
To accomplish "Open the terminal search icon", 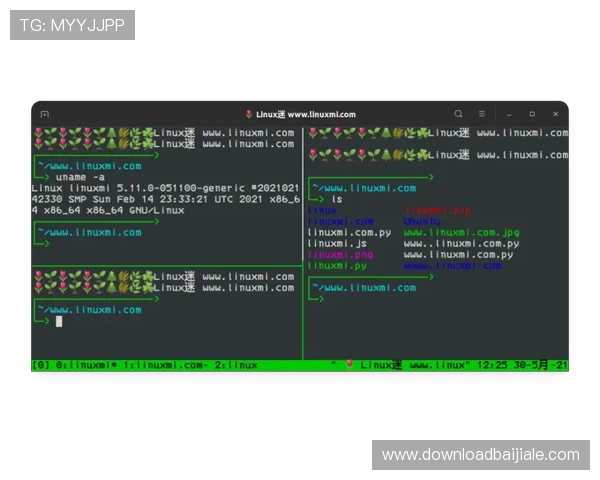I will coord(459,114).
